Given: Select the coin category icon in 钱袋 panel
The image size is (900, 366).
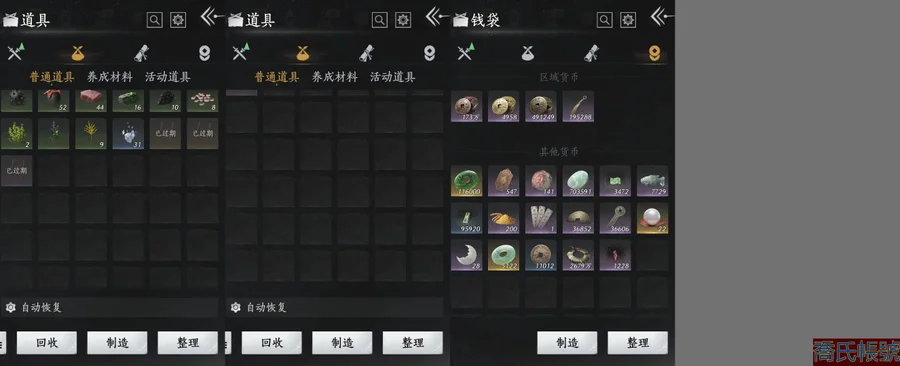Looking at the screenshot, I should (654, 53).
